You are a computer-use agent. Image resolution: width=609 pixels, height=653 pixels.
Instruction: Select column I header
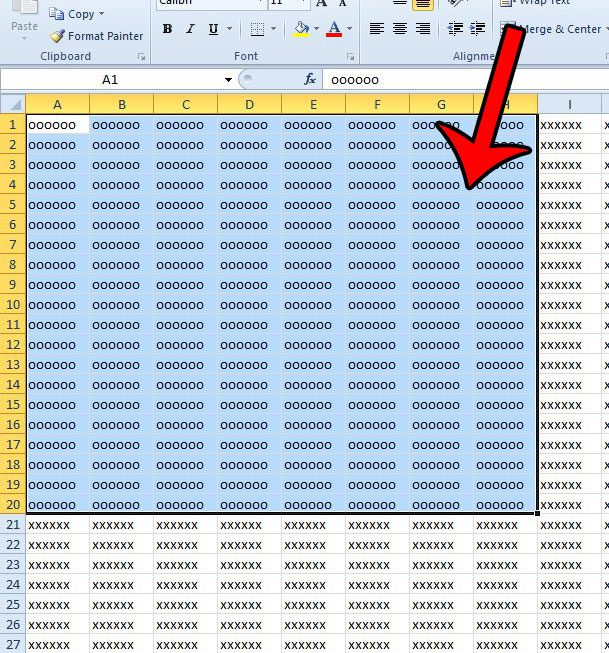(569, 105)
